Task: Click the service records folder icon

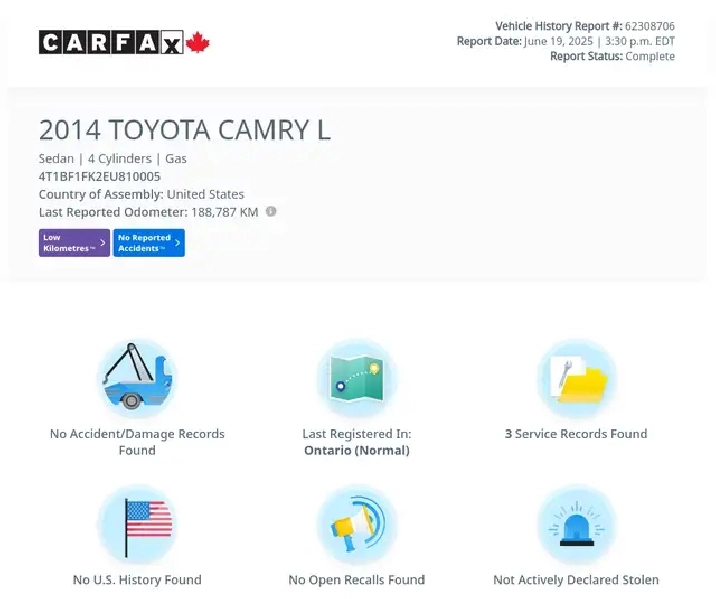Action: (577, 378)
